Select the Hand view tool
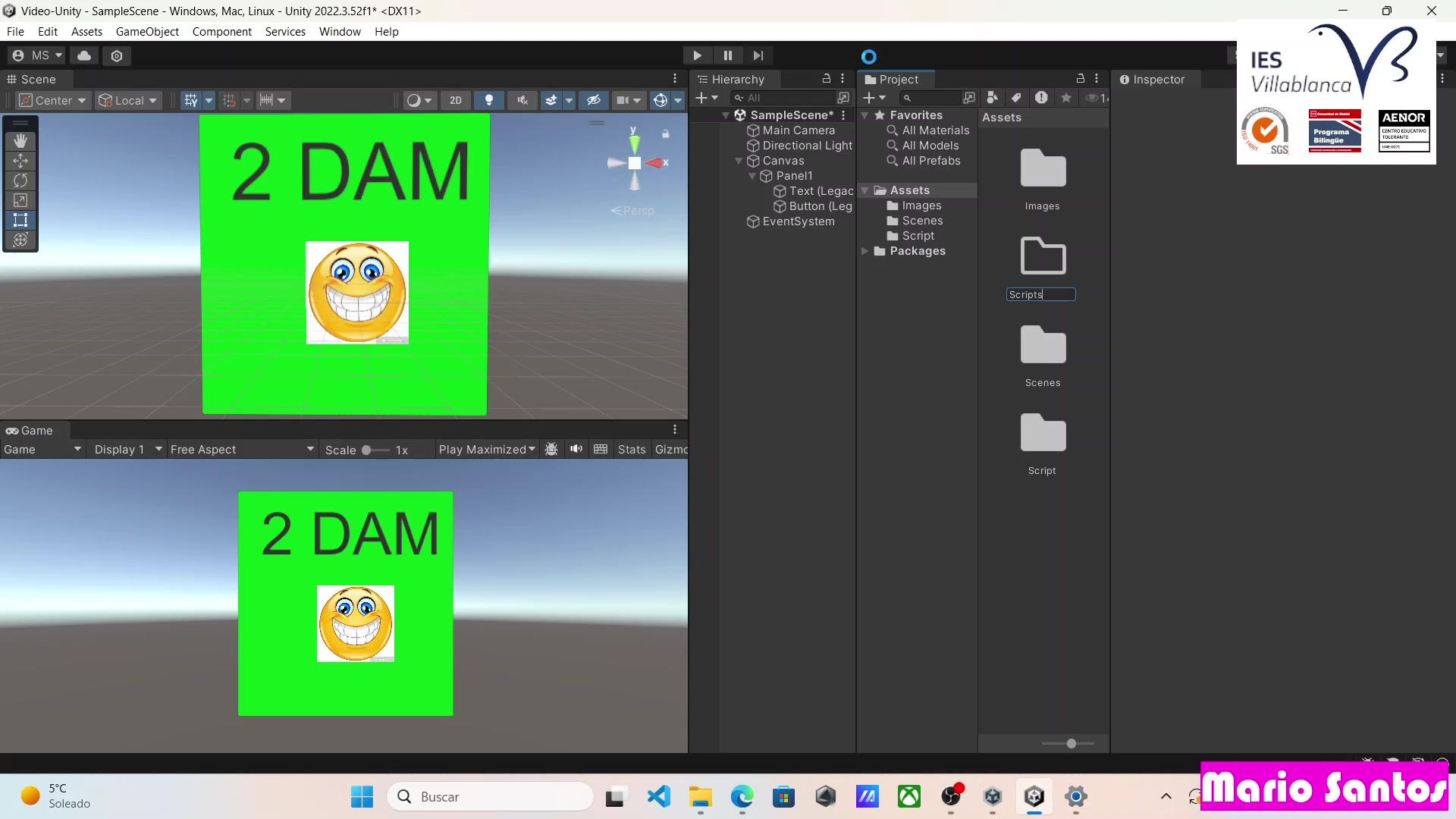 (x=20, y=141)
